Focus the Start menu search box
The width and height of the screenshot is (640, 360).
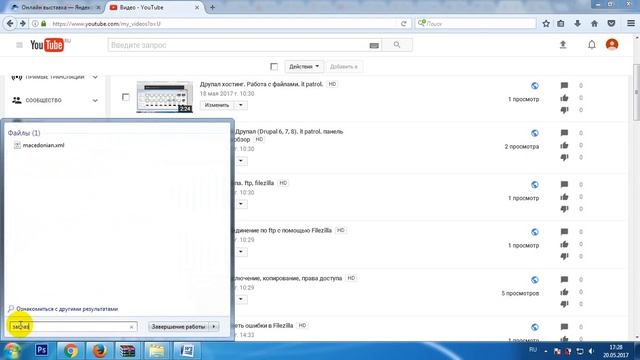coord(73,327)
